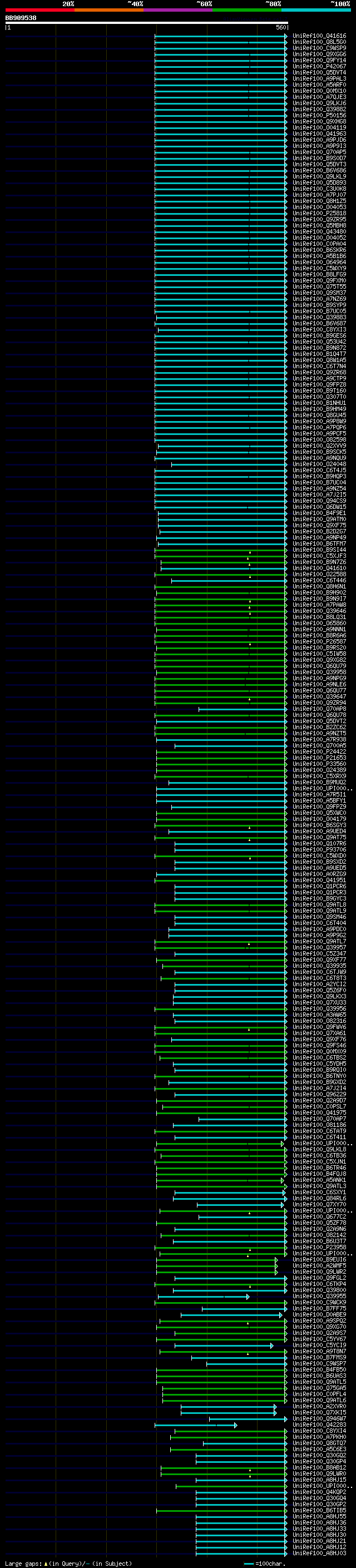Select hit UniRef100_Q39935
The height and width of the screenshot is (1568, 356).
(319, 966)
